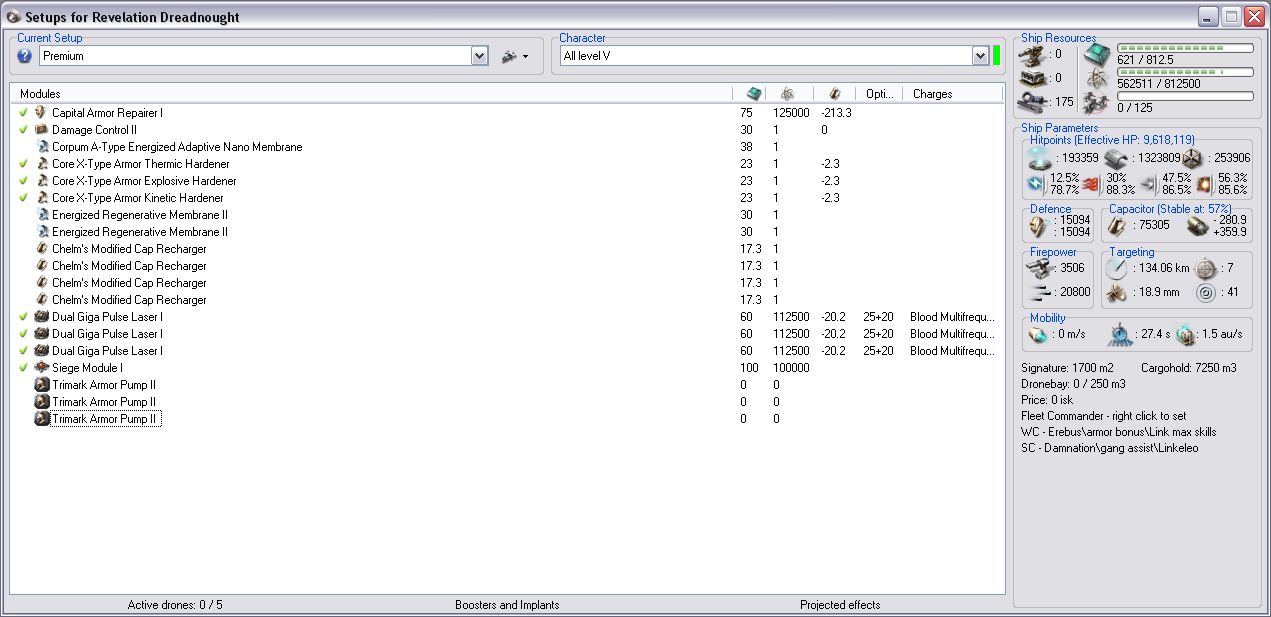Toggle the active checkmark for Capital Armor Repairer I
This screenshot has width=1271, height=617.
tap(23, 113)
